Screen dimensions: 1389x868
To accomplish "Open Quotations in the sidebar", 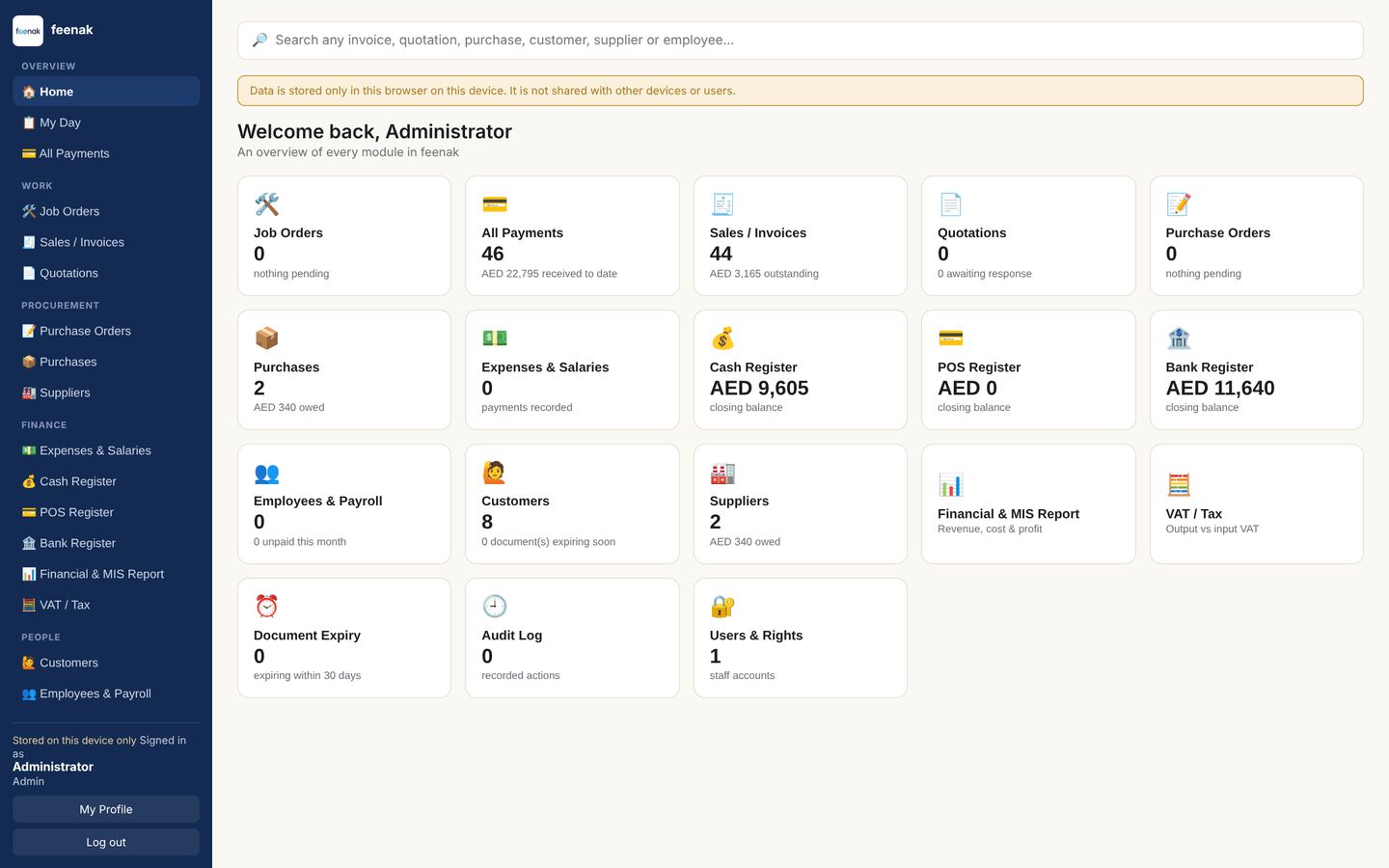I will click(x=106, y=273).
